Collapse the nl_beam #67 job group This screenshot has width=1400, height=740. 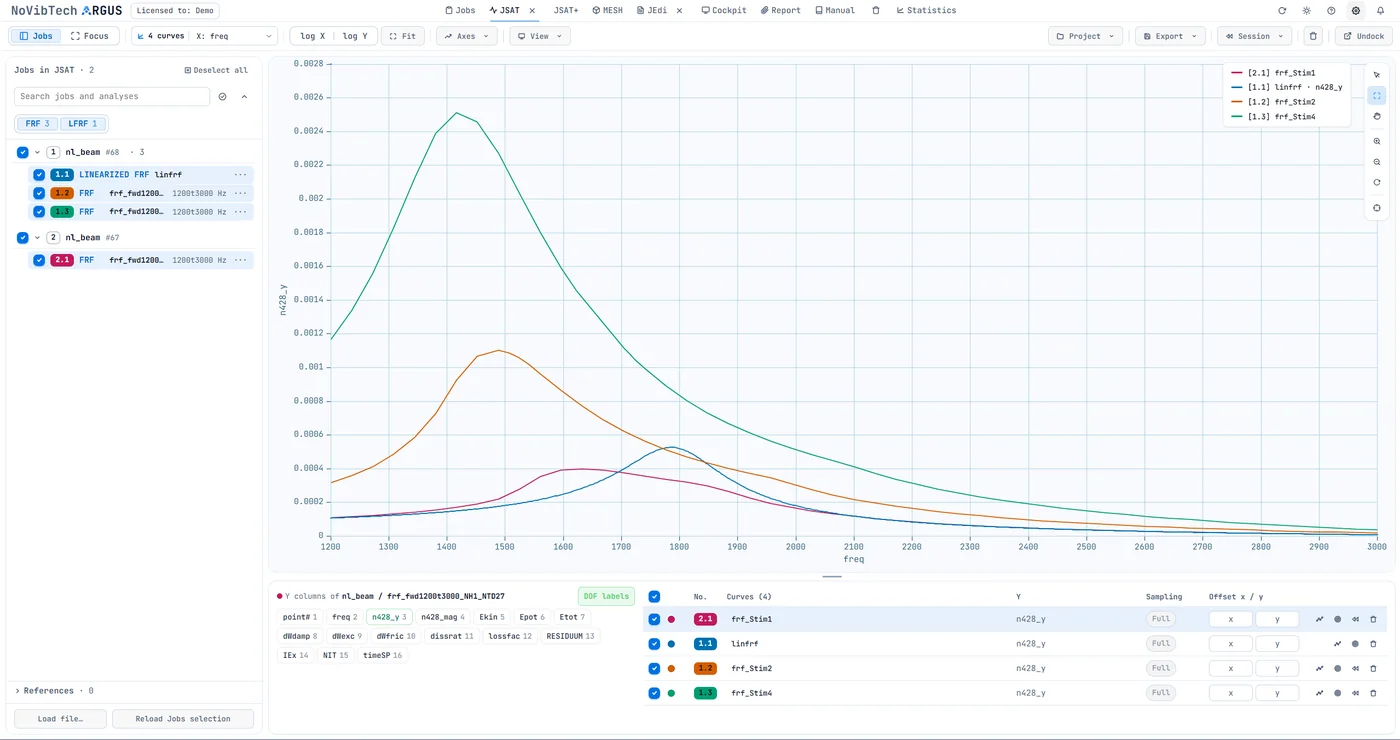[x=38, y=237]
